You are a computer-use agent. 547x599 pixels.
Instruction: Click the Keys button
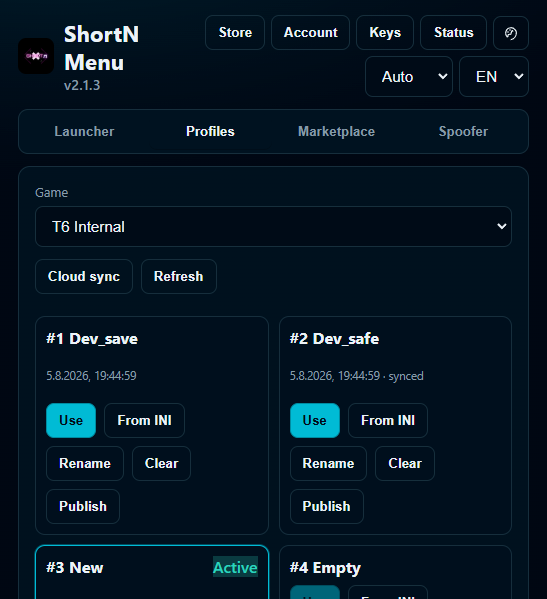click(385, 32)
